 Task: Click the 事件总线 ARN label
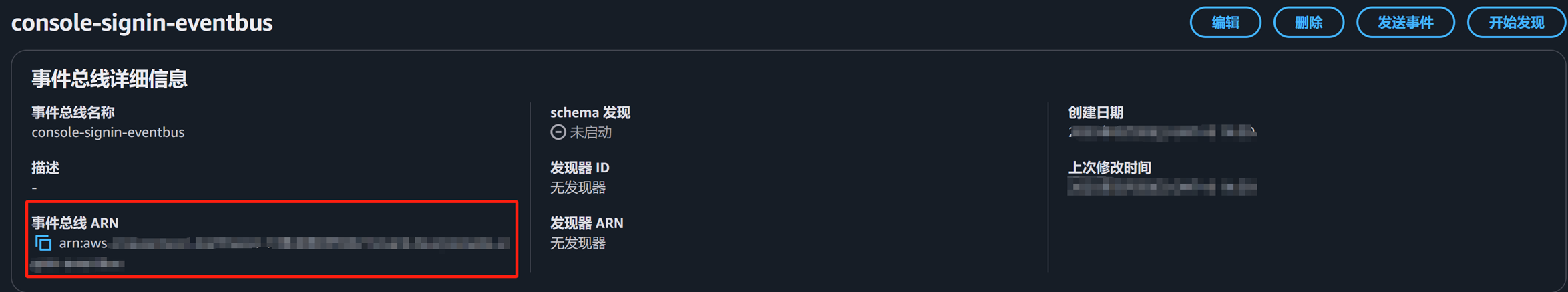(75, 223)
